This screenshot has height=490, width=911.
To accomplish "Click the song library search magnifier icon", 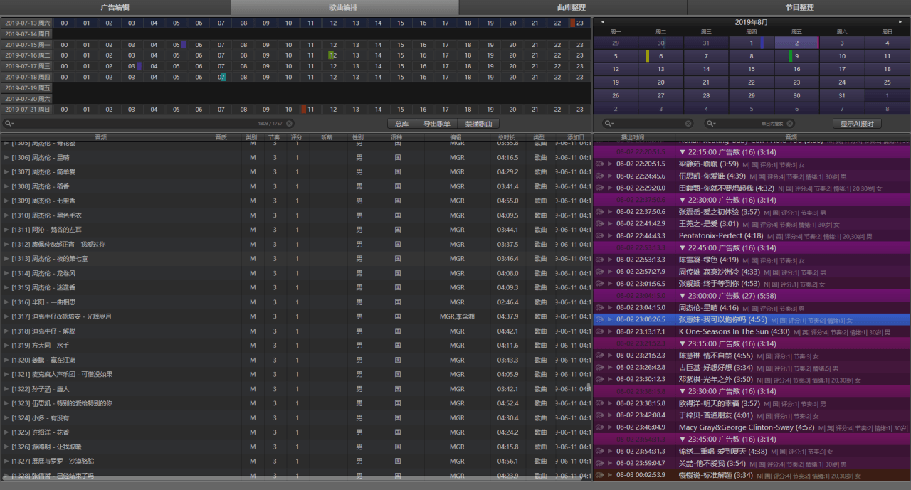I will pos(10,124).
